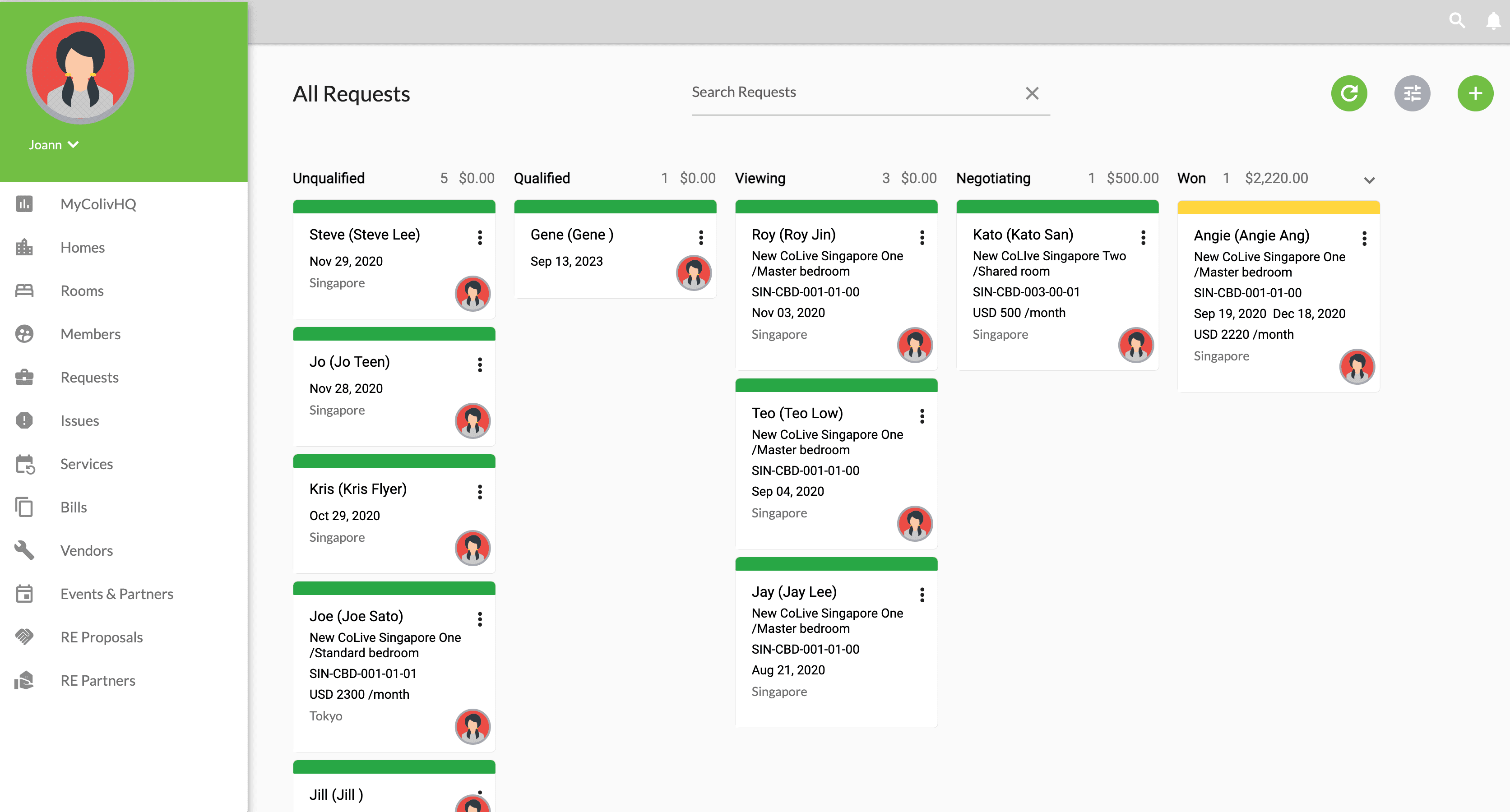Click the Requests briefcase icon
This screenshot has height=812, width=1510.
(24, 377)
